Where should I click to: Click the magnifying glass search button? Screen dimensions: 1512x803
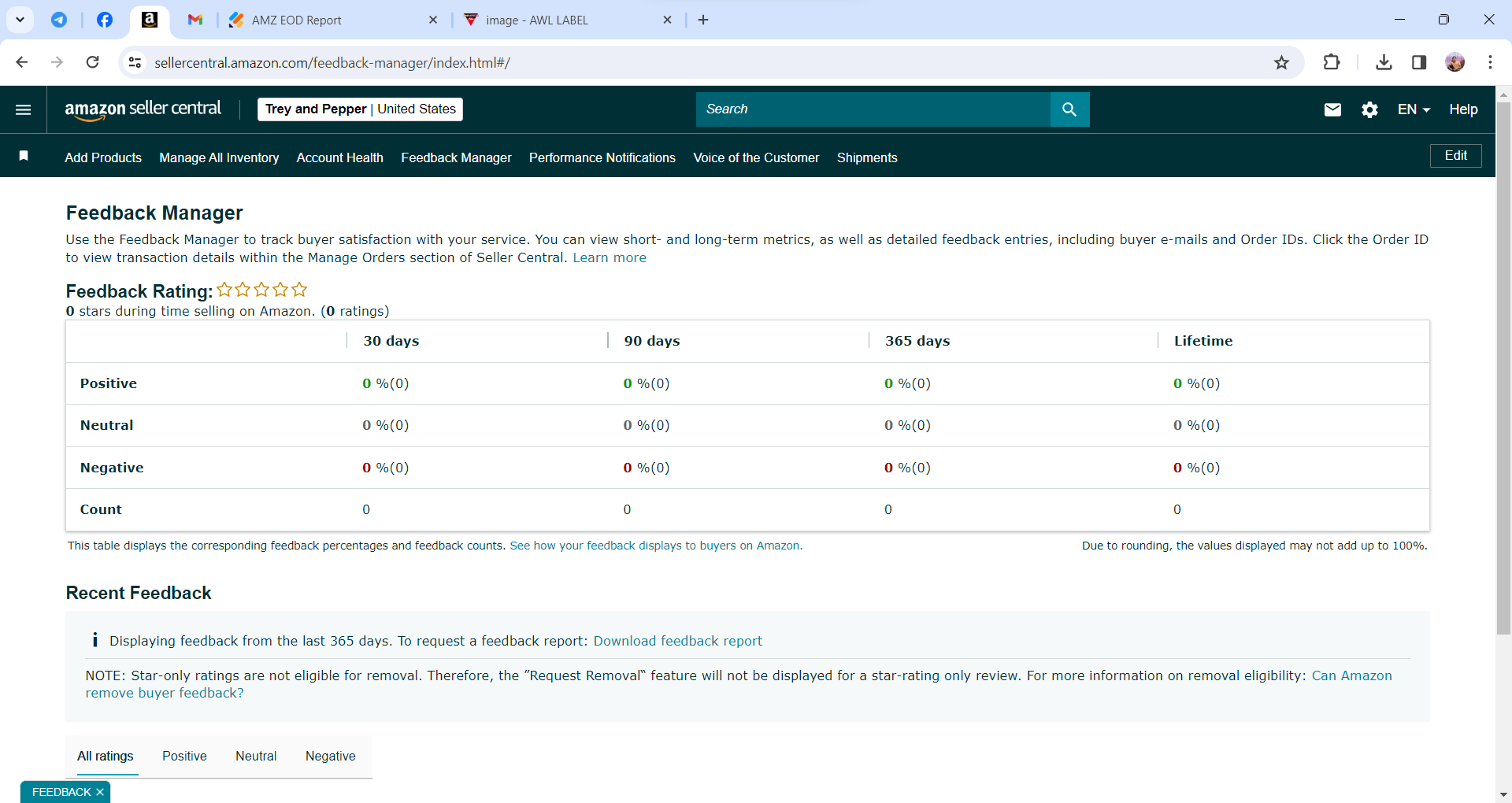1069,109
